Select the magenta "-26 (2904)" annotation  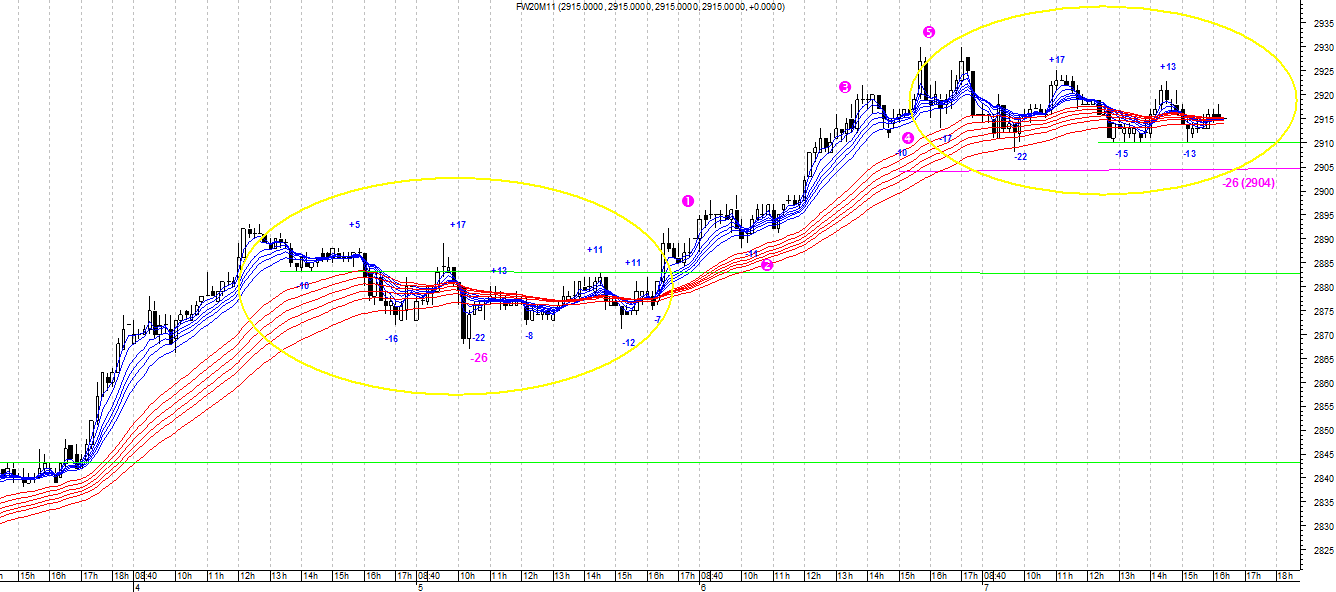click(x=1248, y=183)
